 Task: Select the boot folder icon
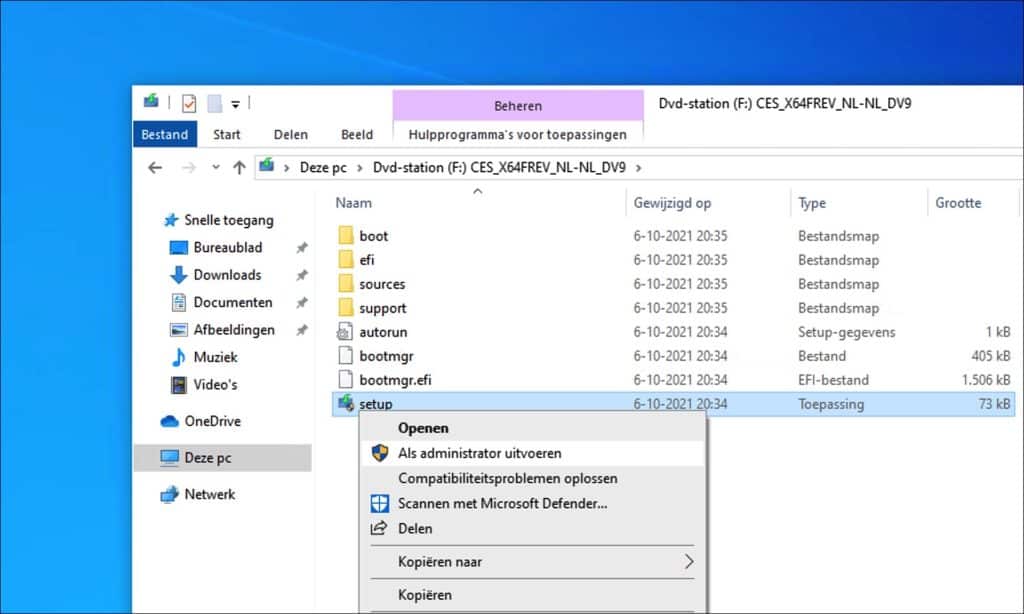tap(345, 235)
